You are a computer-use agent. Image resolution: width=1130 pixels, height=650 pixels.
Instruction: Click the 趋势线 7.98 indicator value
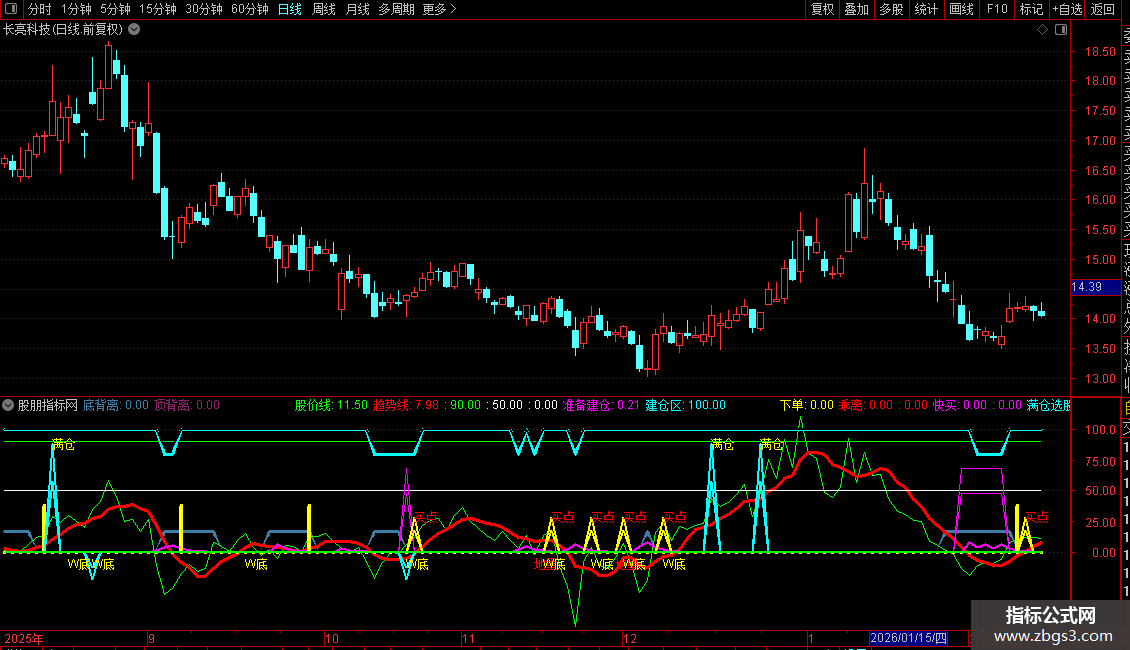click(406, 405)
